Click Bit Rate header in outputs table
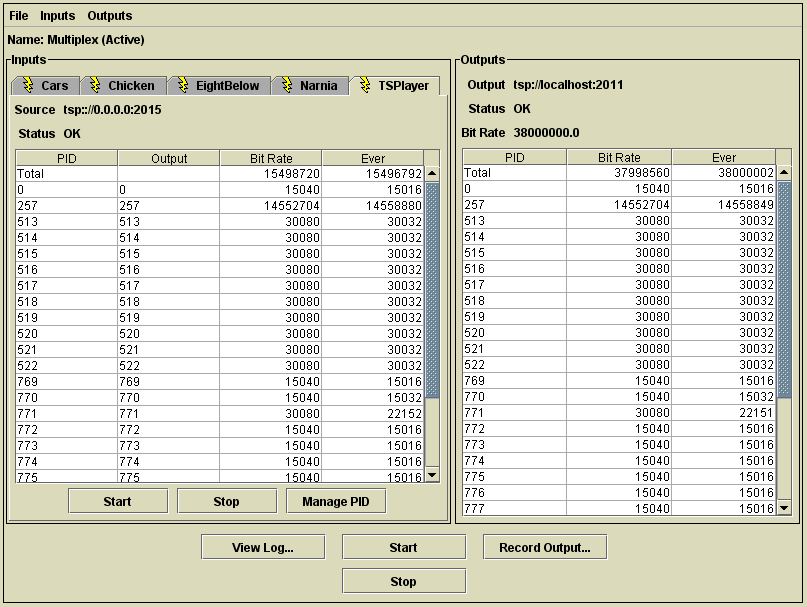This screenshot has width=807, height=607. (619, 157)
